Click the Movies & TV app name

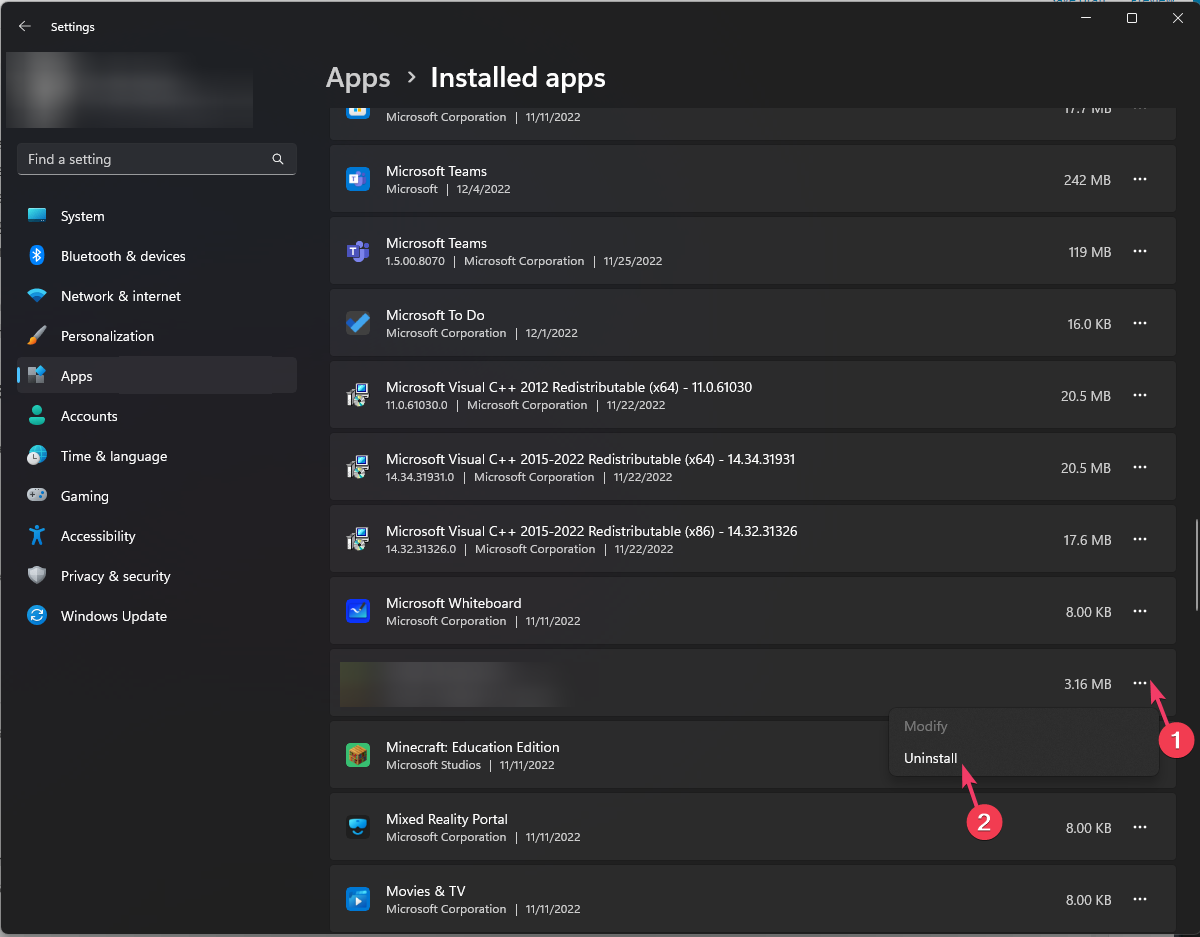pos(426,891)
